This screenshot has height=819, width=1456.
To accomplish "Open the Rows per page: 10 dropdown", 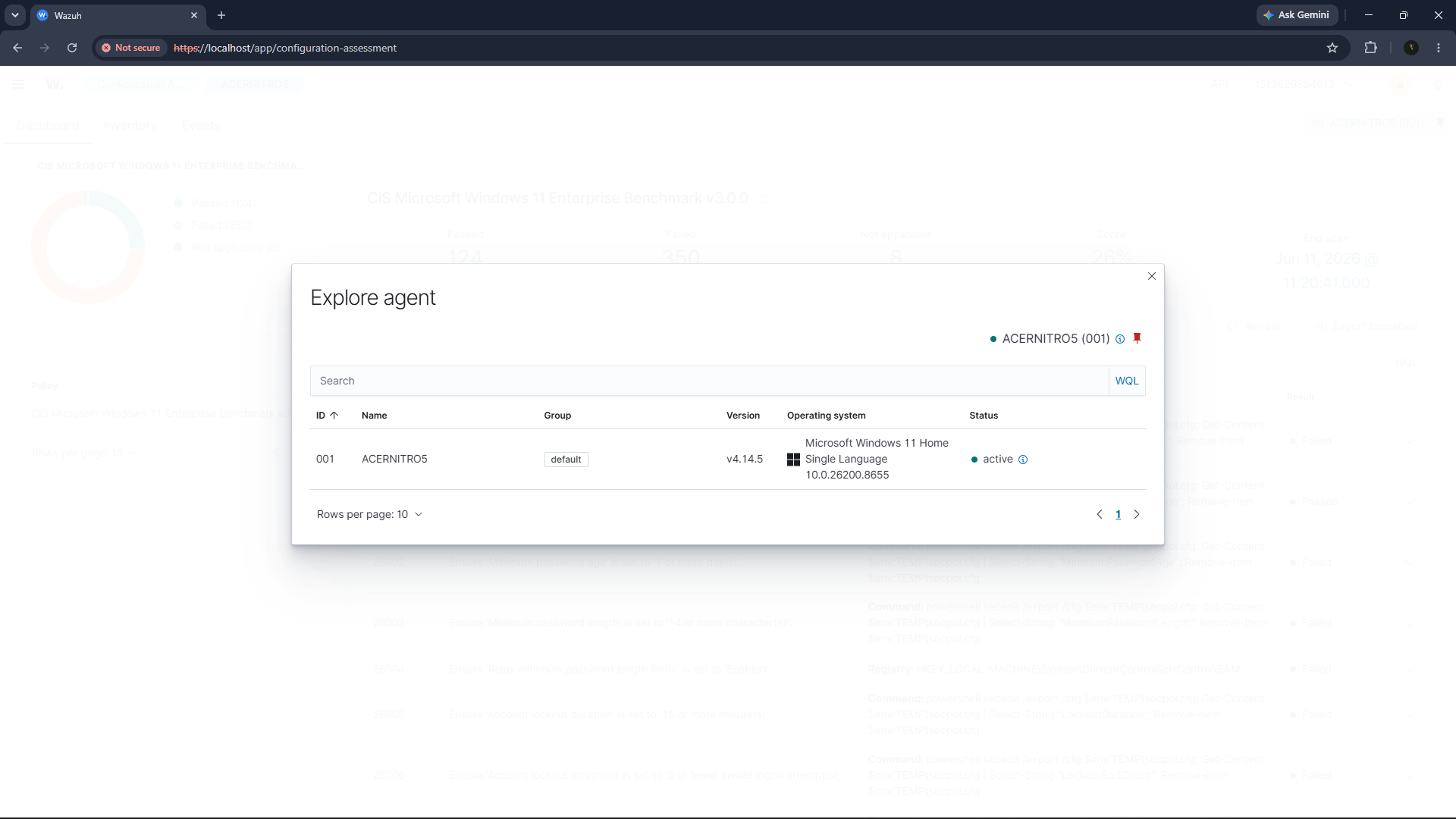I will coord(369,514).
